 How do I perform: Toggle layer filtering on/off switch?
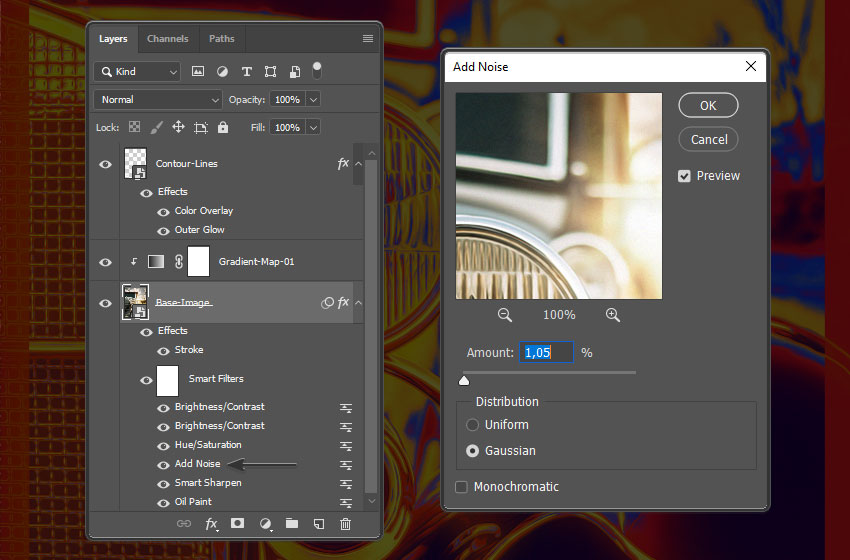tap(317, 69)
